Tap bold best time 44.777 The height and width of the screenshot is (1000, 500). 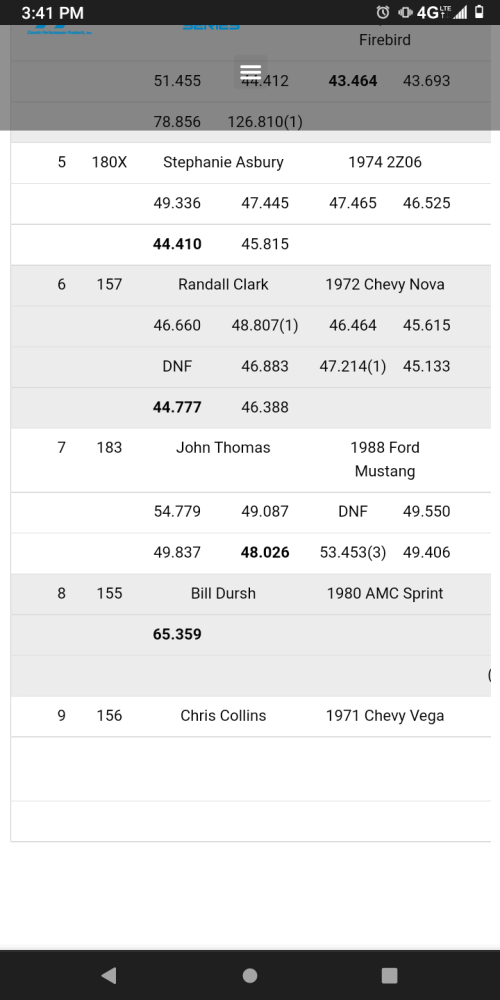(177, 408)
